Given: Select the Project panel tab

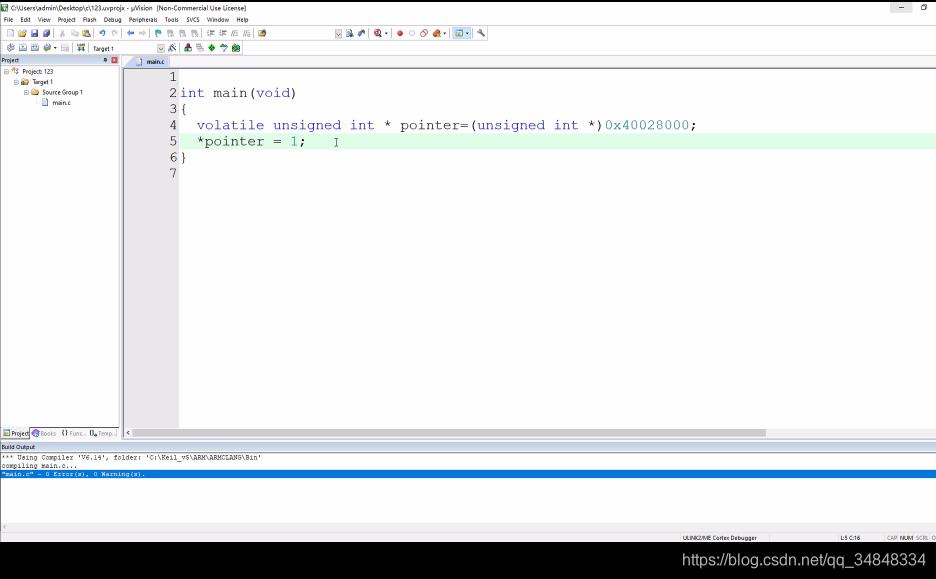Looking at the screenshot, I should click(16, 433).
